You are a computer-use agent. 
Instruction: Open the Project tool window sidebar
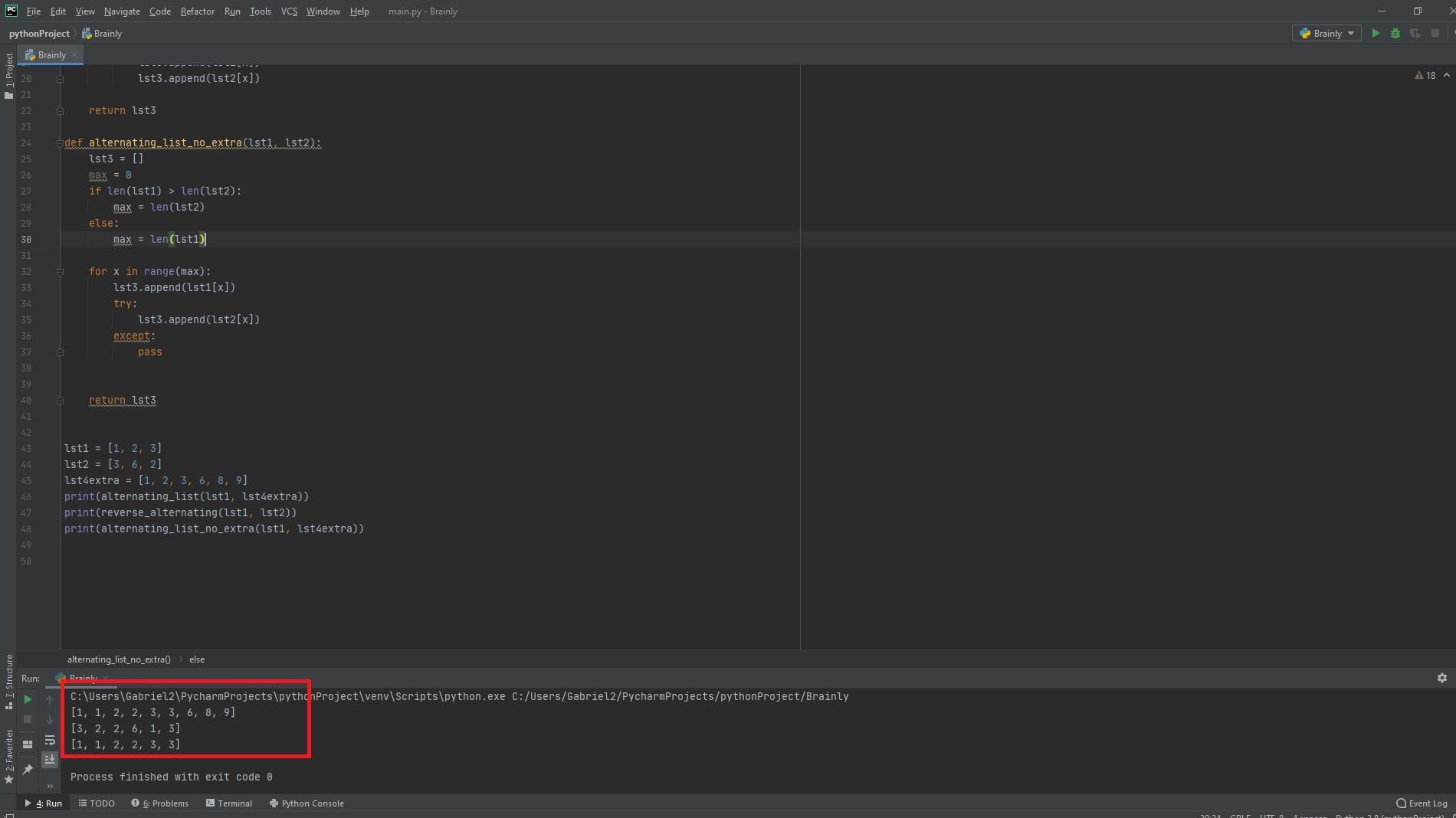[x=8, y=76]
